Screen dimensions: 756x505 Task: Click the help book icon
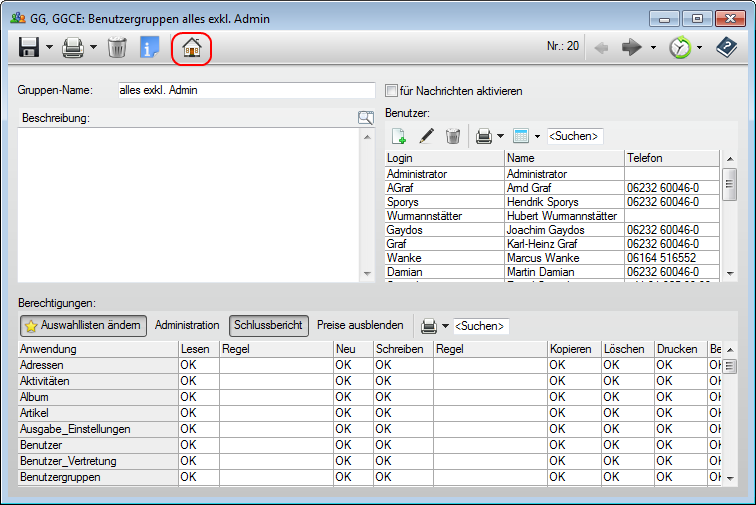pyautogui.click(x=725, y=47)
